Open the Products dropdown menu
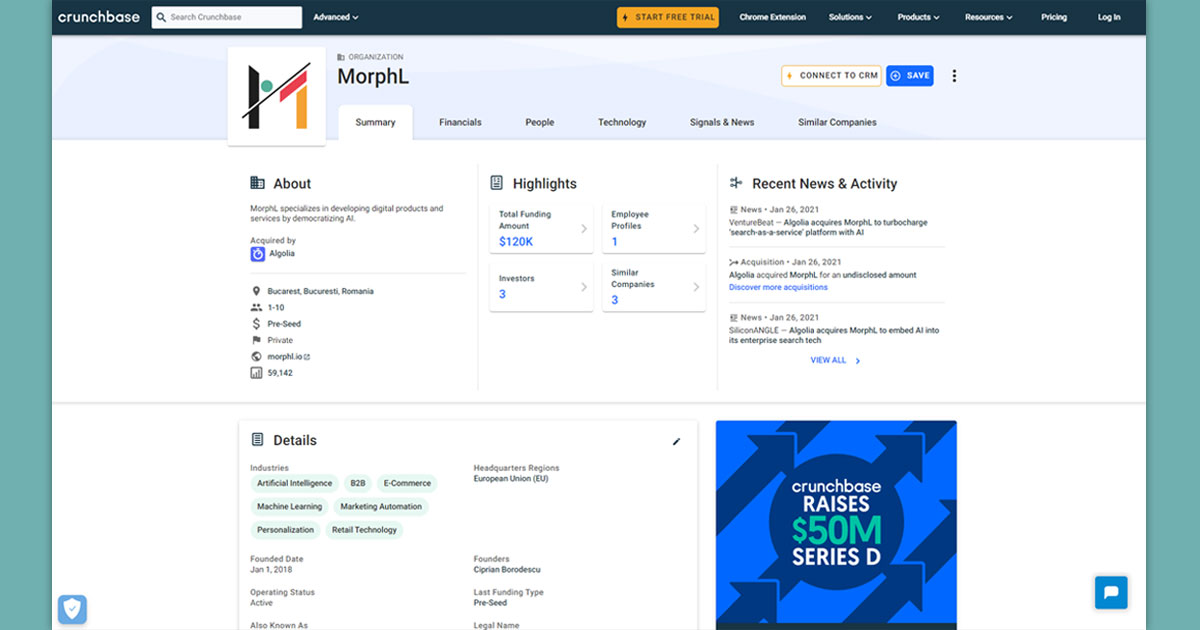 tap(919, 17)
